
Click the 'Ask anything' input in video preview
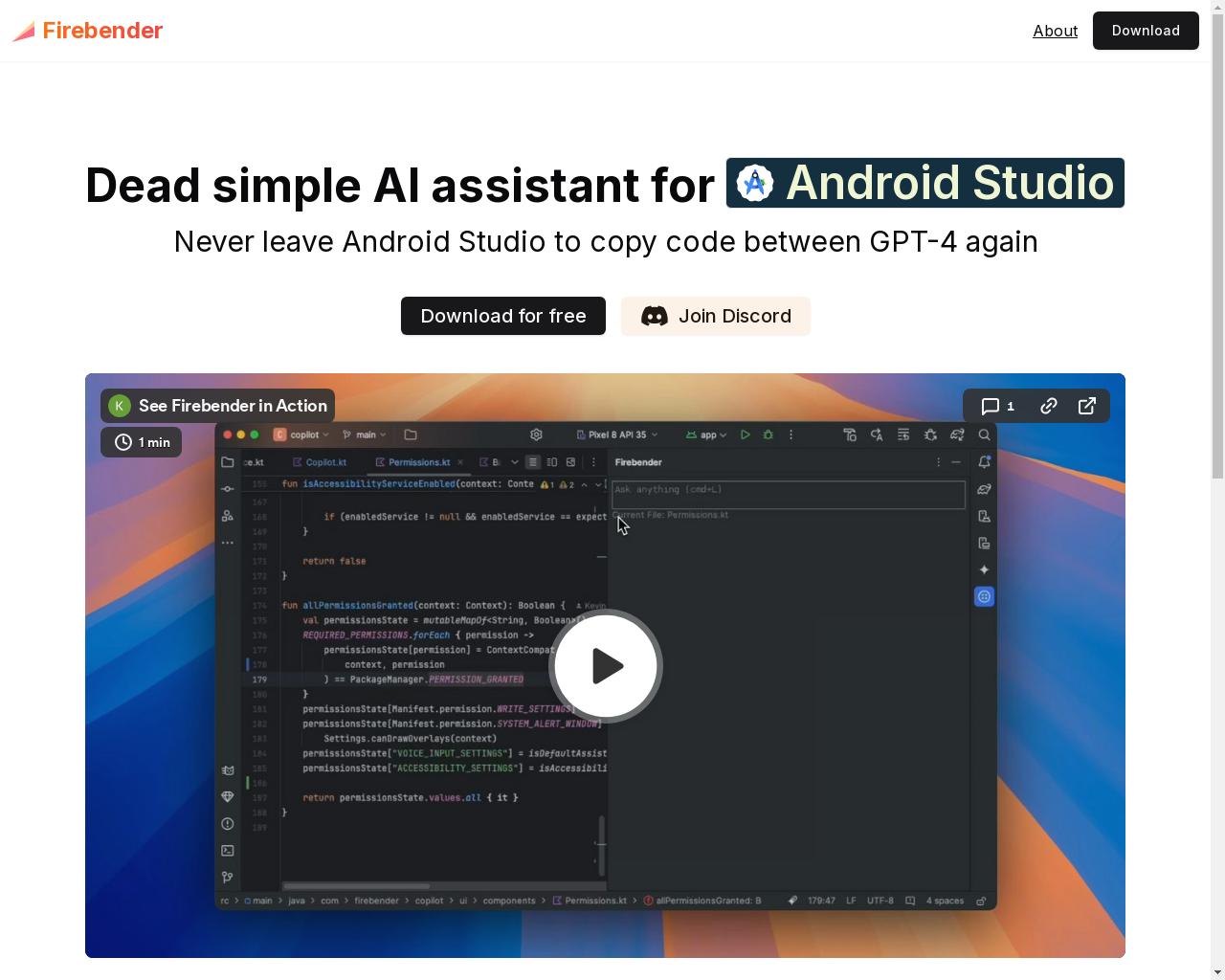coord(789,494)
